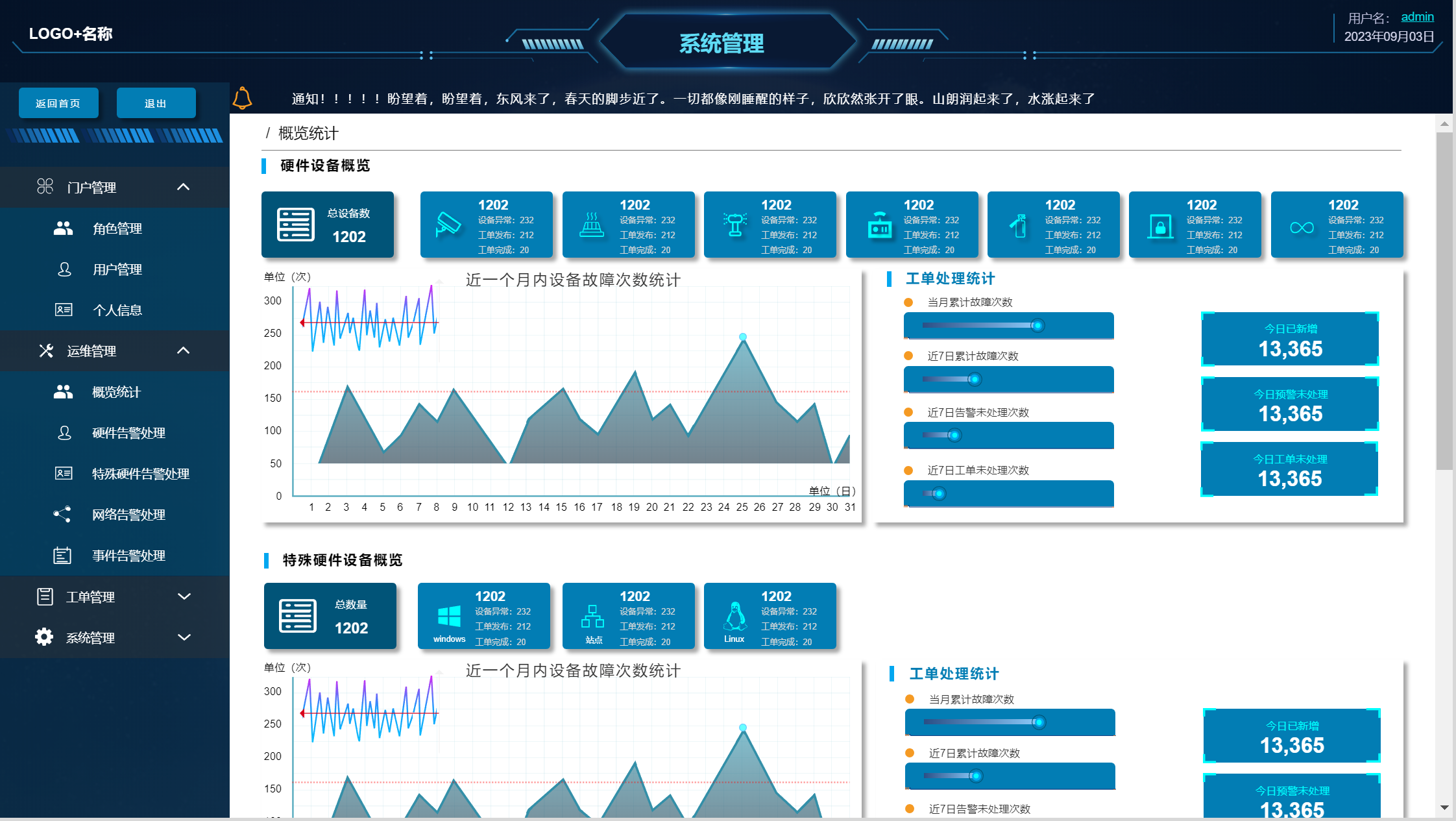The height and width of the screenshot is (821, 1456).
Task: Click the first 今日已新增 13,365 card
Action: coord(1290,339)
